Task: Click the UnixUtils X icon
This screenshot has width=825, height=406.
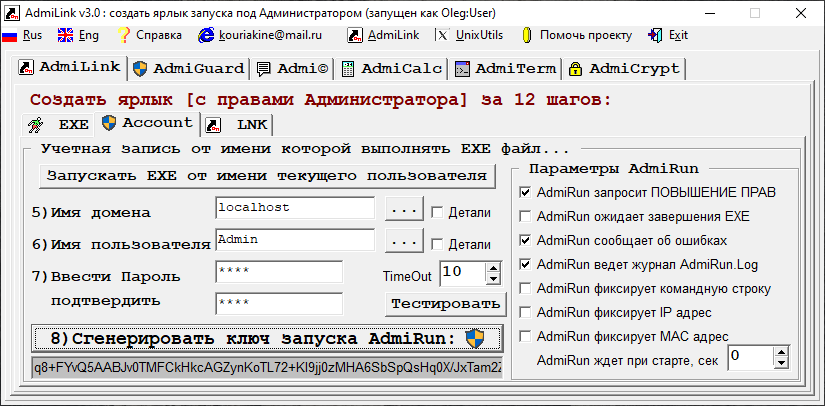Action: pos(444,35)
